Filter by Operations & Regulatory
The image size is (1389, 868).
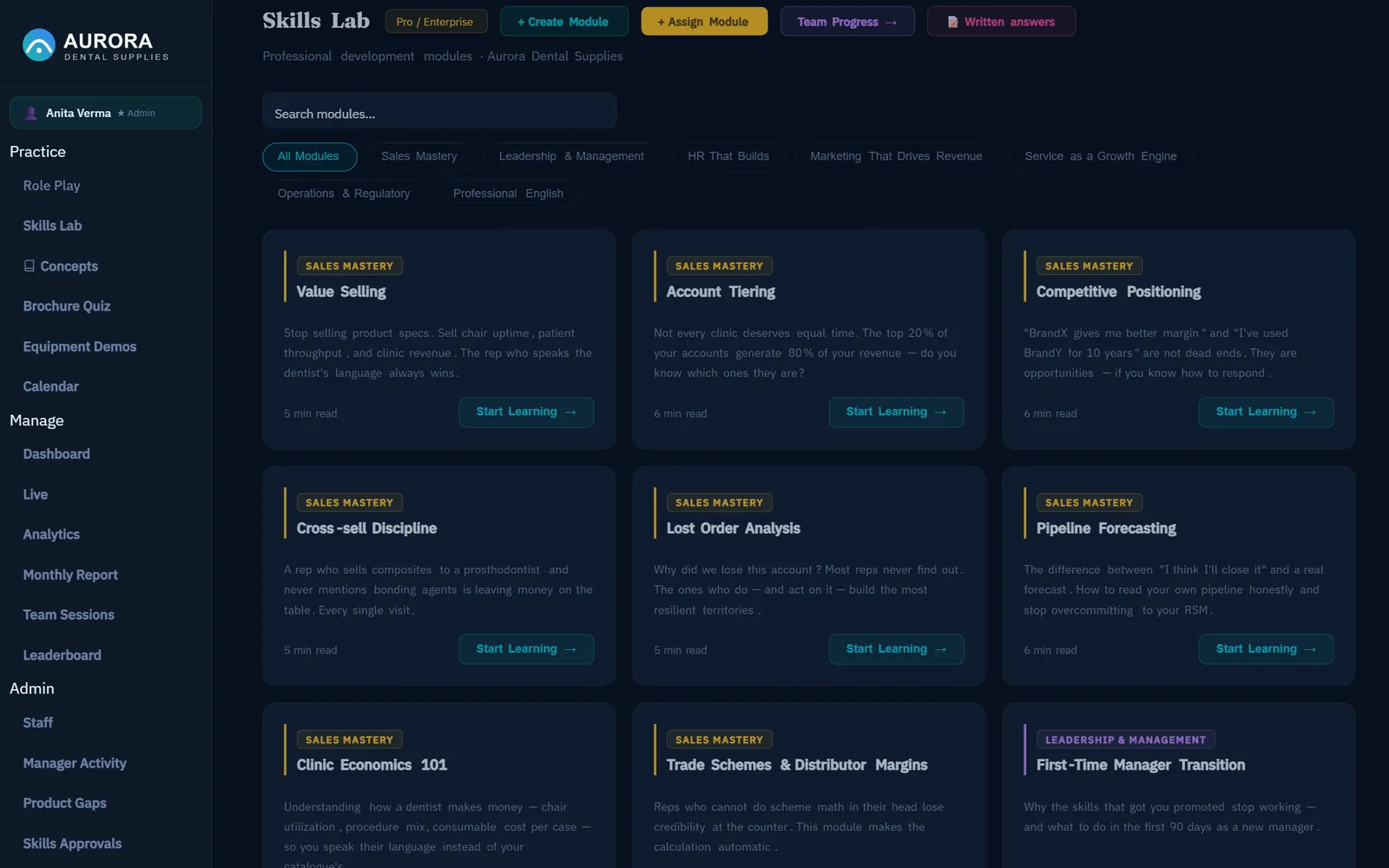point(344,194)
